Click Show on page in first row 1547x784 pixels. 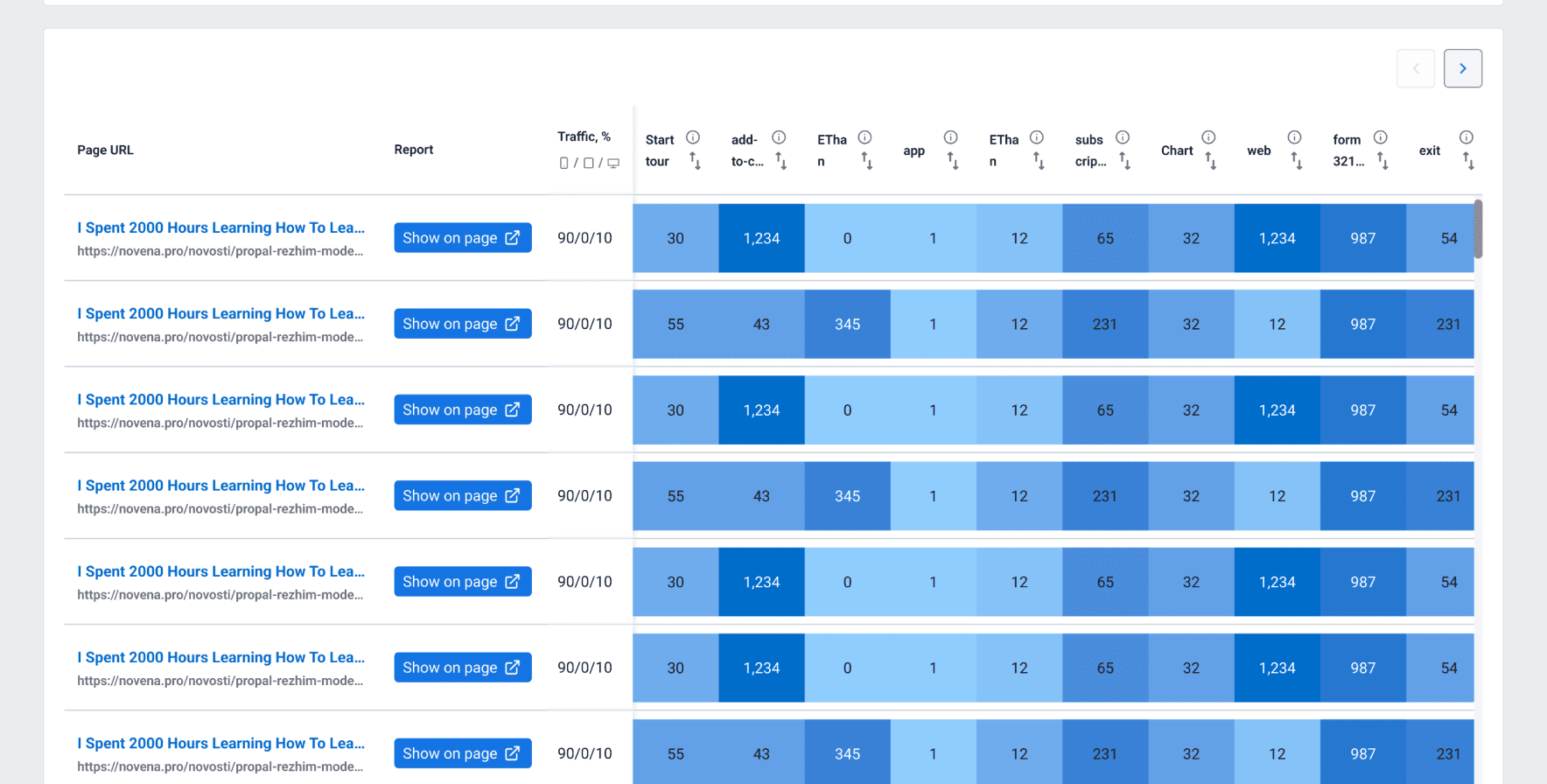pyautogui.click(x=462, y=238)
